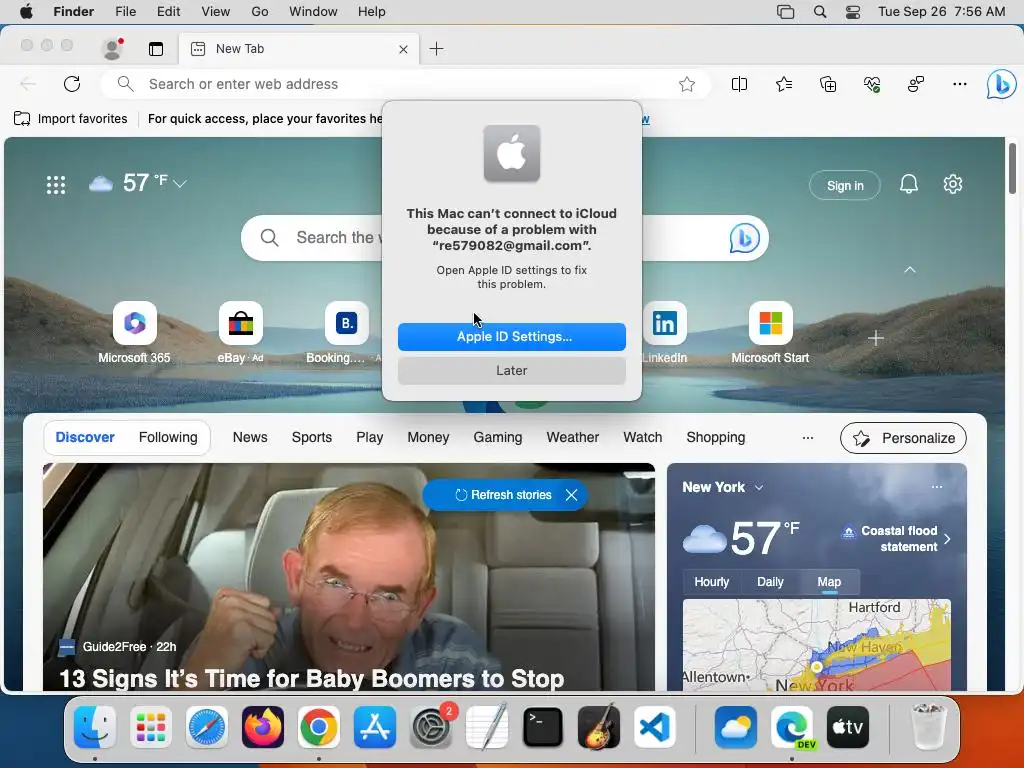Open a new tab with plus
The width and height of the screenshot is (1024, 768).
point(436,48)
